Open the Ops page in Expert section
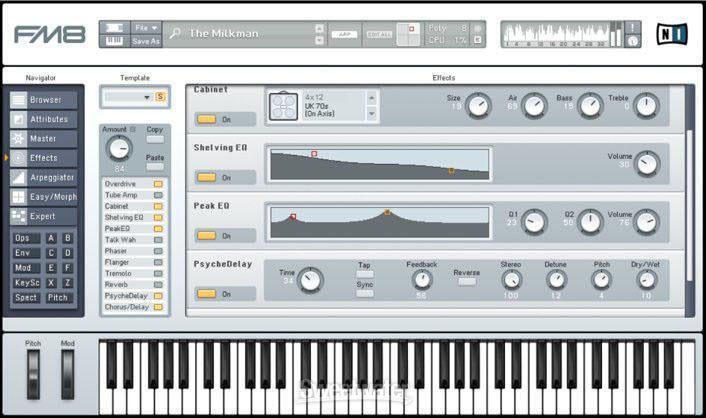The width and height of the screenshot is (706, 418). 26,238
